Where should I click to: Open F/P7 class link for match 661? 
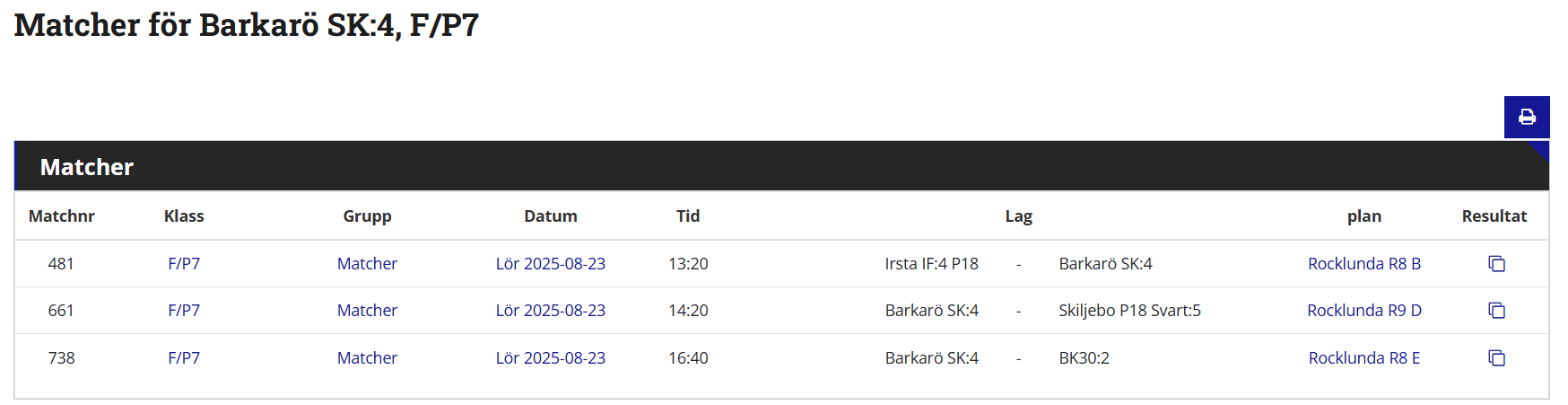pos(184,311)
